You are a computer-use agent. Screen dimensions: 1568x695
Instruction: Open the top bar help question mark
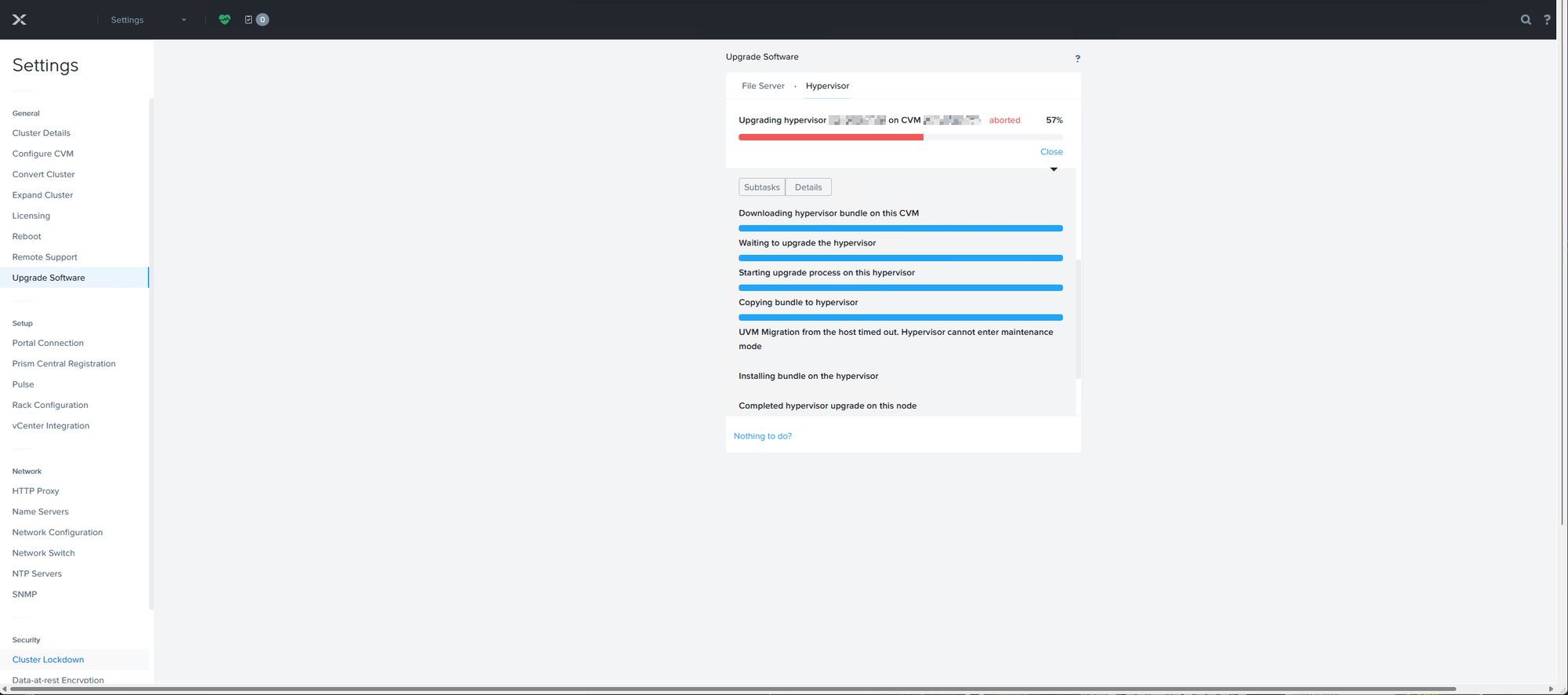point(1547,20)
